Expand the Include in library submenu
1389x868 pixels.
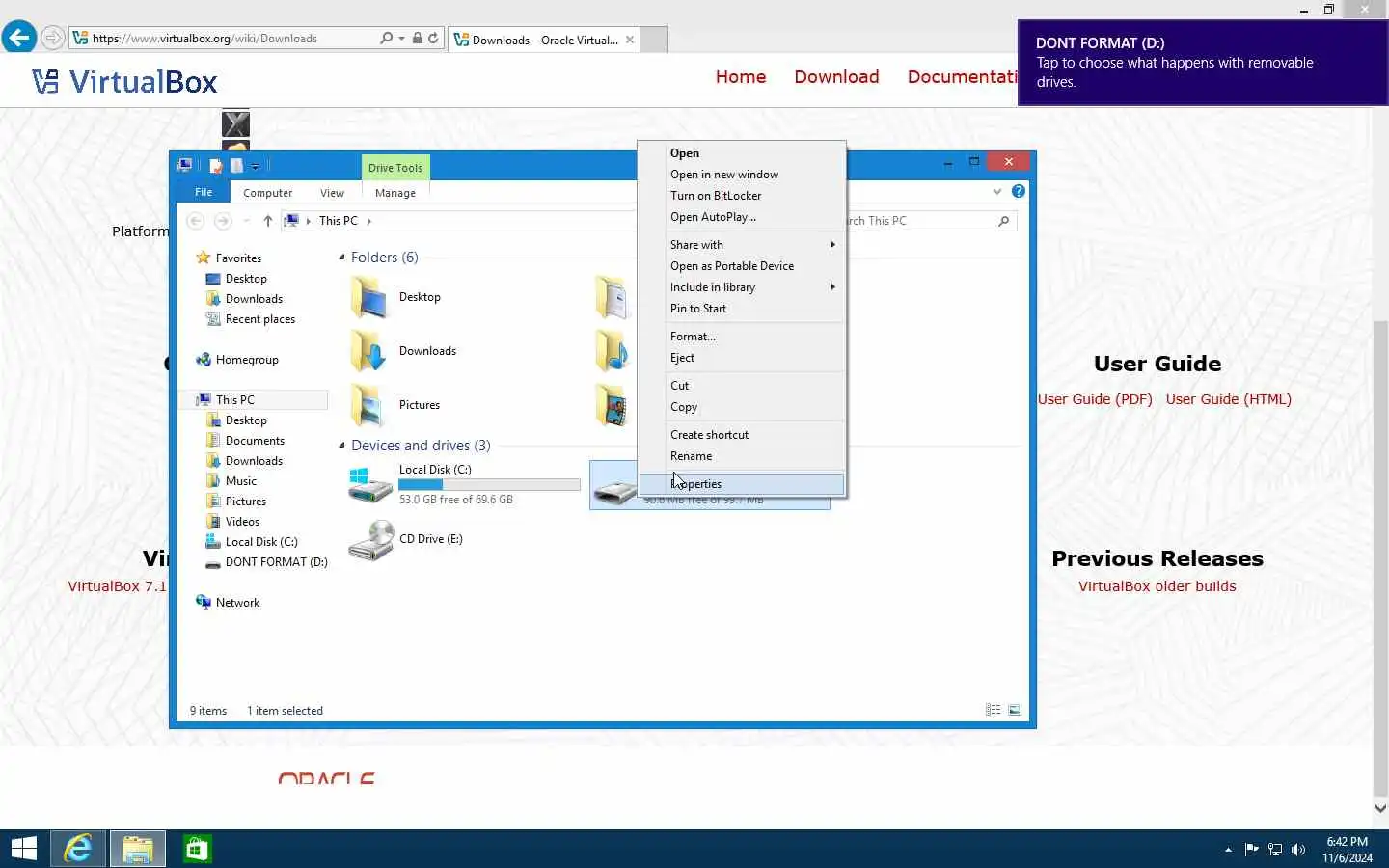pos(742,287)
